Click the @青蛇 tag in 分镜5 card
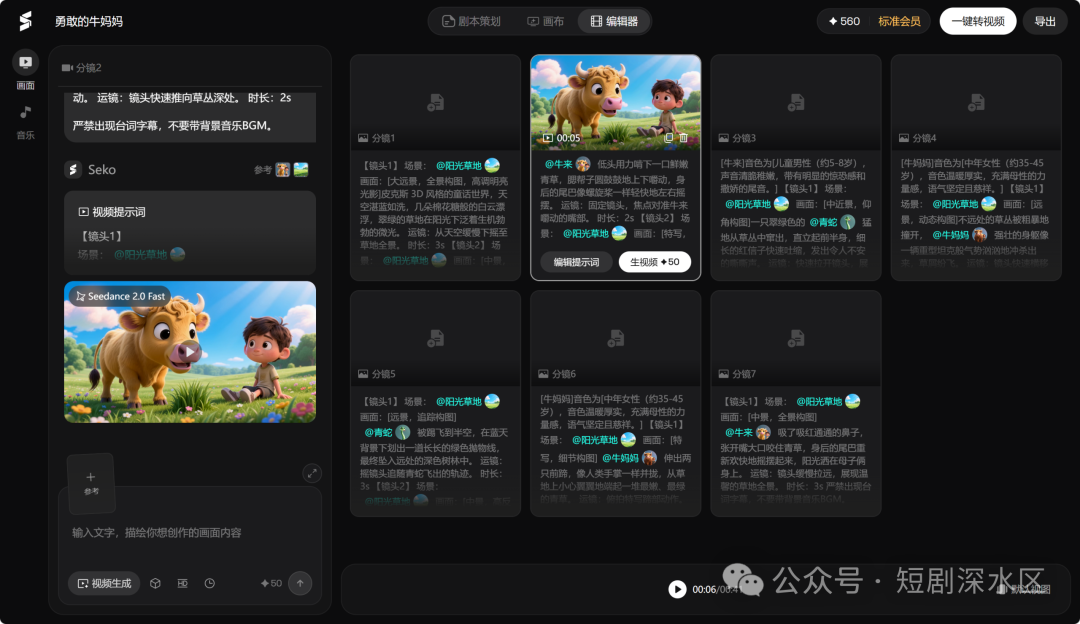1080x624 pixels. pos(378,433)
